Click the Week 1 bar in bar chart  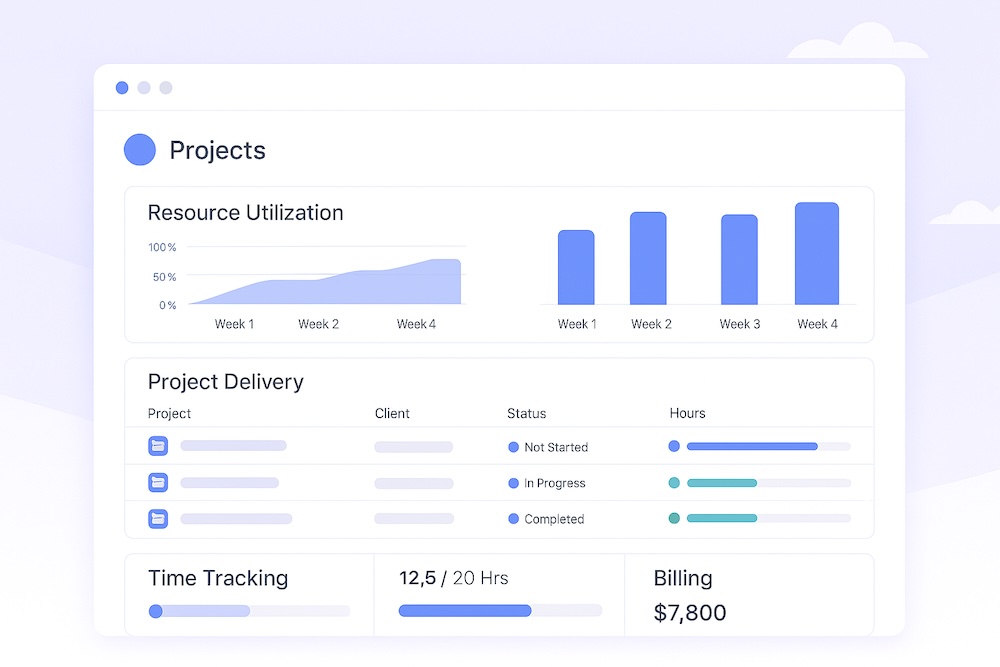(576, 268)
